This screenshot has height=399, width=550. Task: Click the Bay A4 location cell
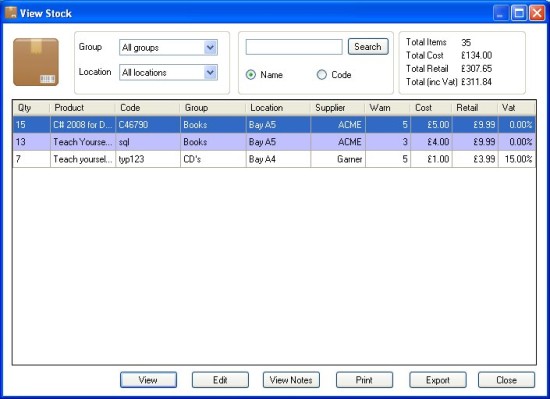point(278,159)
